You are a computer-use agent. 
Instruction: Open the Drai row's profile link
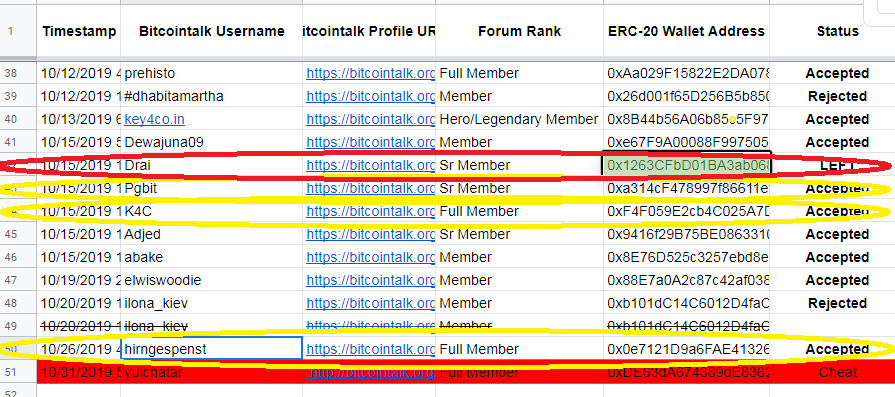(370, 165)
